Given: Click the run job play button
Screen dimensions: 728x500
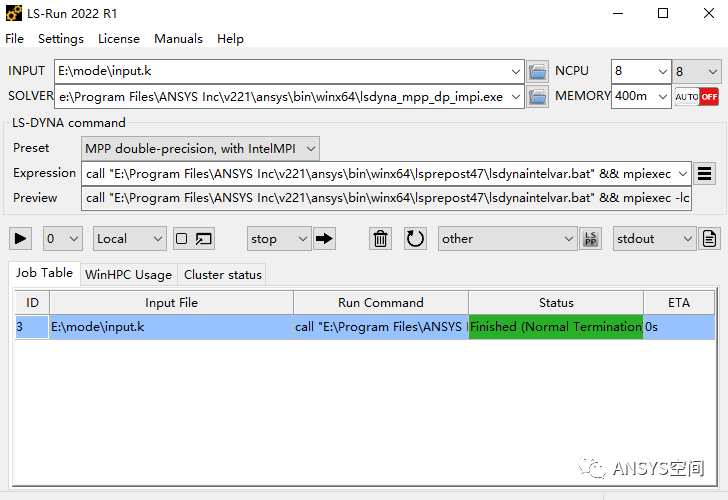Looking at the screenshot, I should pos(20,239).
